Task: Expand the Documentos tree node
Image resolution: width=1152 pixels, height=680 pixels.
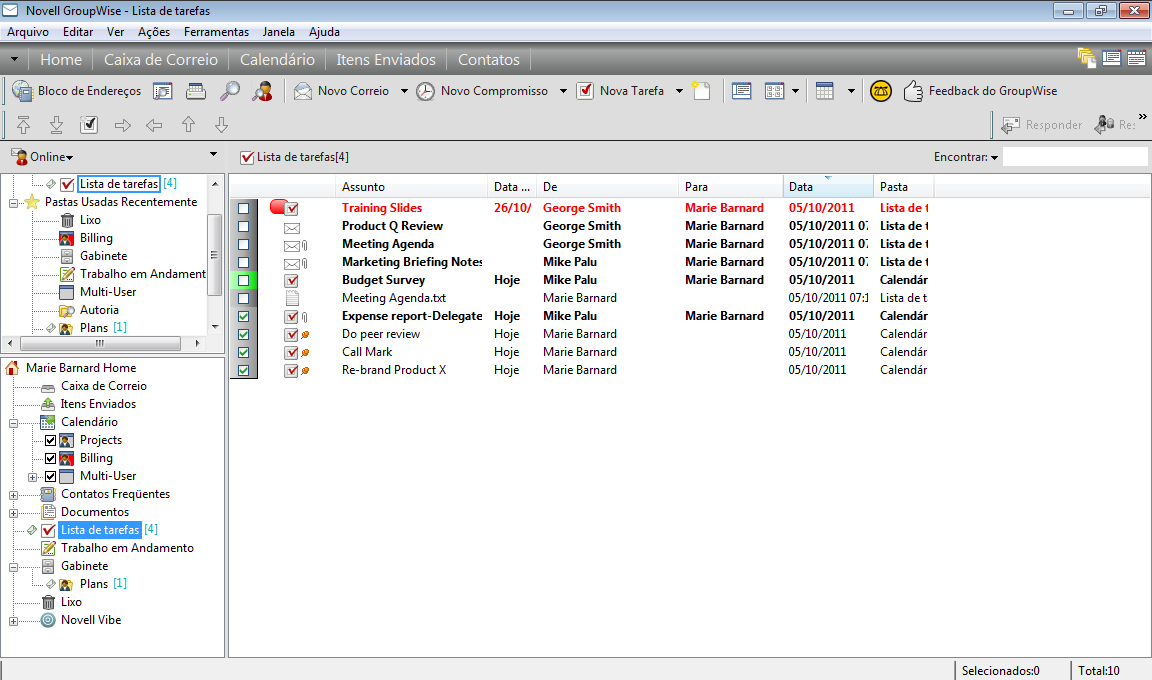Action: click(13, 513)
